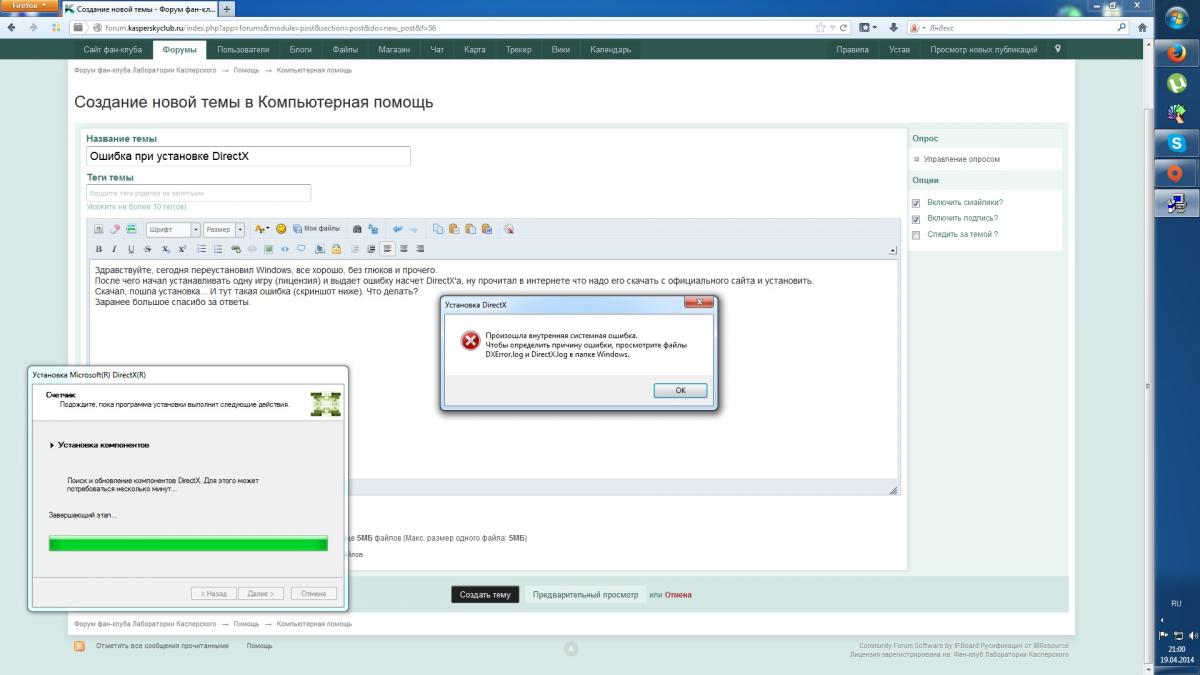Image resolution: width=1200 pixels, height=675 pixels.
Task: Open the Пользователи navigation tab
Action: point(243,49)
